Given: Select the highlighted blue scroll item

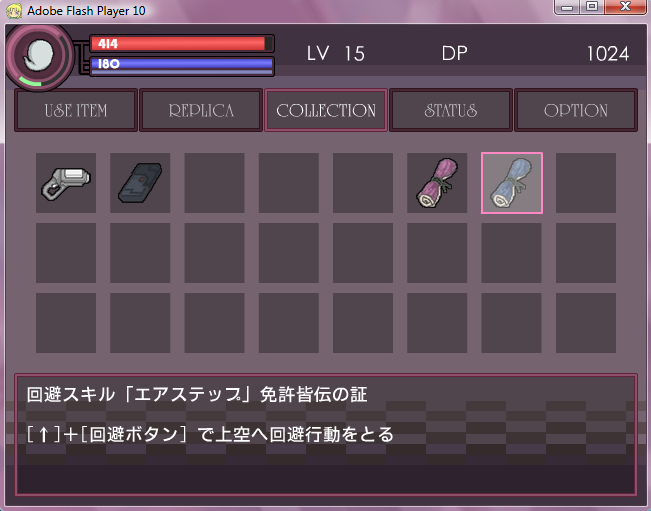Looking at the screenshot, I should pyautogui.click(x=512, y=183).
